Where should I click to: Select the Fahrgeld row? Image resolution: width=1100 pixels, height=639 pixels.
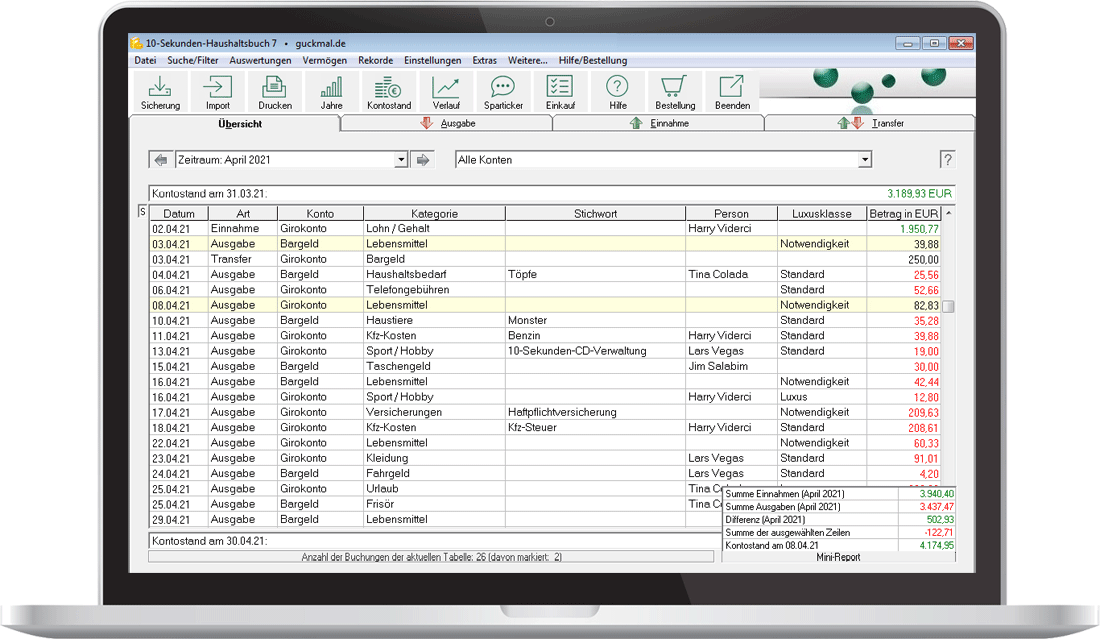coord(544,473)
